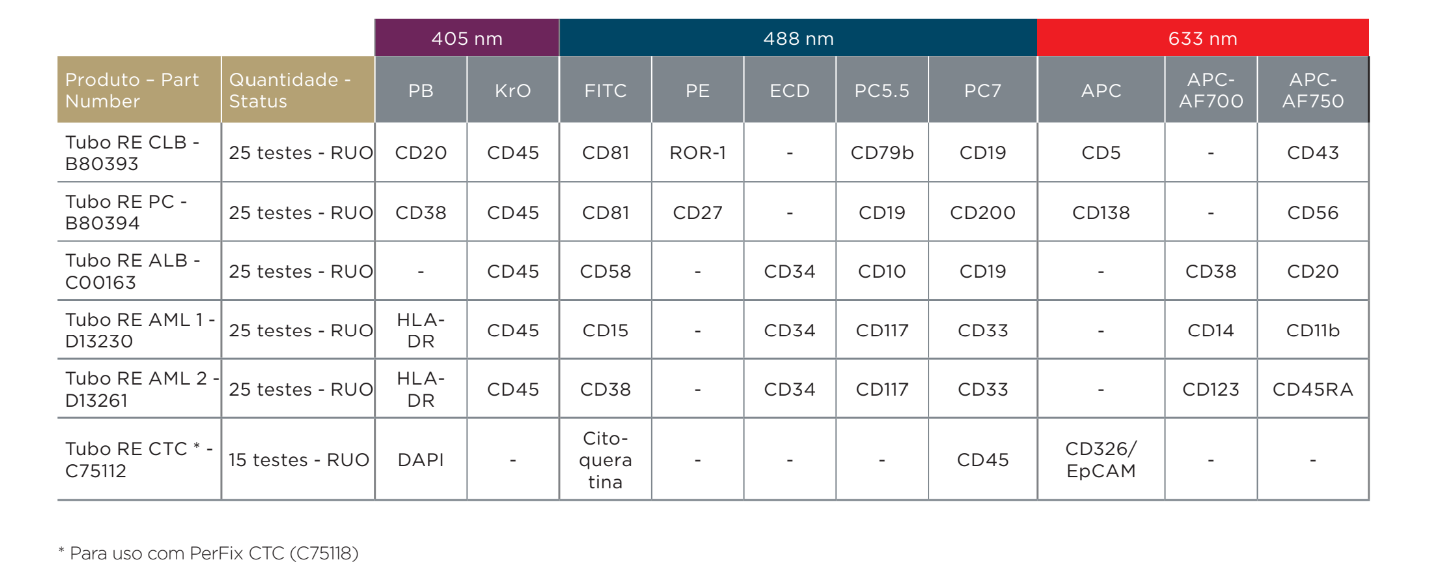This screenshot has width=1437, height=575.
Task: Select the CD45RA cell
Action: click(1312, 389)
